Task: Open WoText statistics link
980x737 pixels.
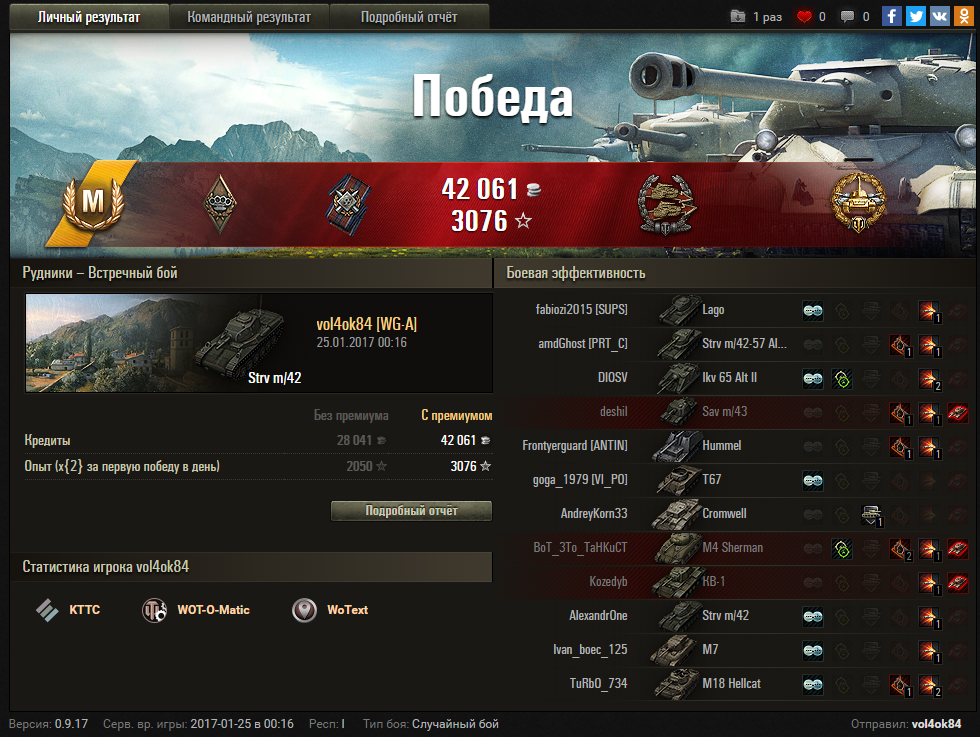Action: (330, 610)
